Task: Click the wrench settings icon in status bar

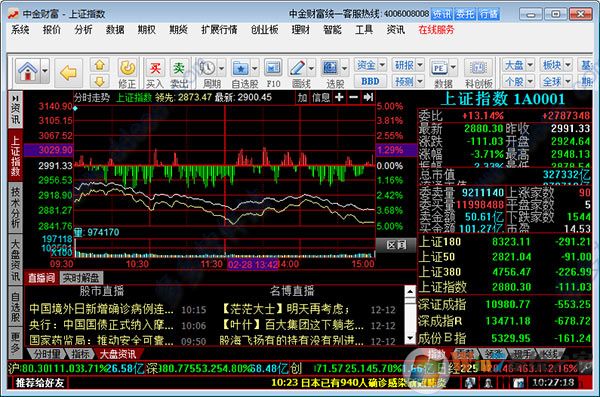Action: click(x=586, y=368)
